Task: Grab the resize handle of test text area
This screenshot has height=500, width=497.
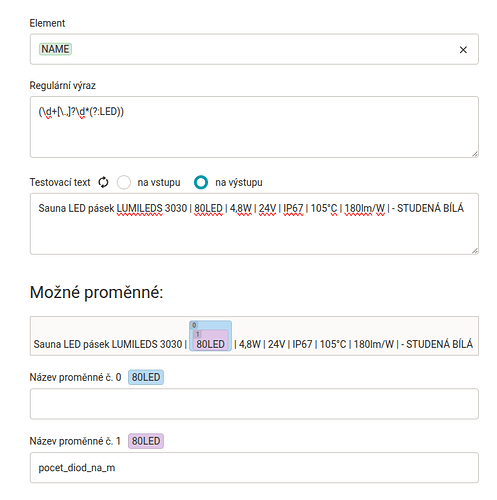Action: click(x=475, y=251)
